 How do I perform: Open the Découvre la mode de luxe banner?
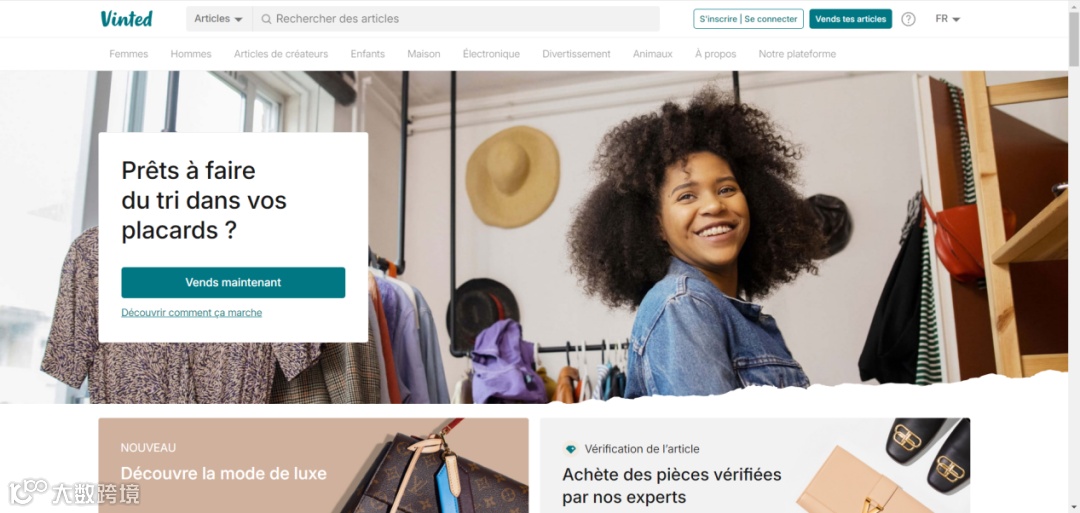(313, 465)
